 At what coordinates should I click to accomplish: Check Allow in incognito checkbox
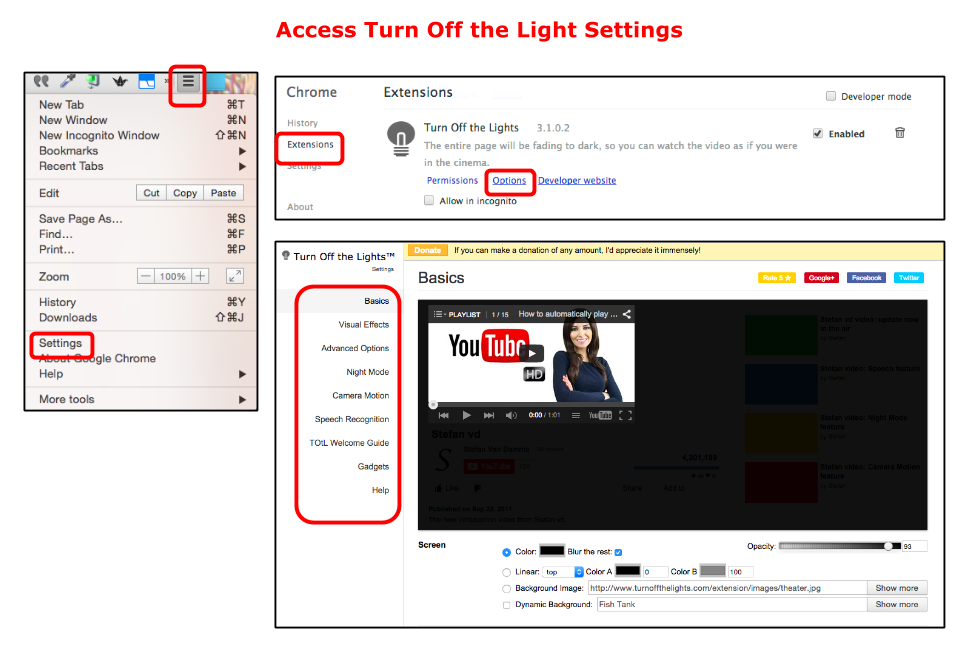pyautogui.click(x=429, y=200)
